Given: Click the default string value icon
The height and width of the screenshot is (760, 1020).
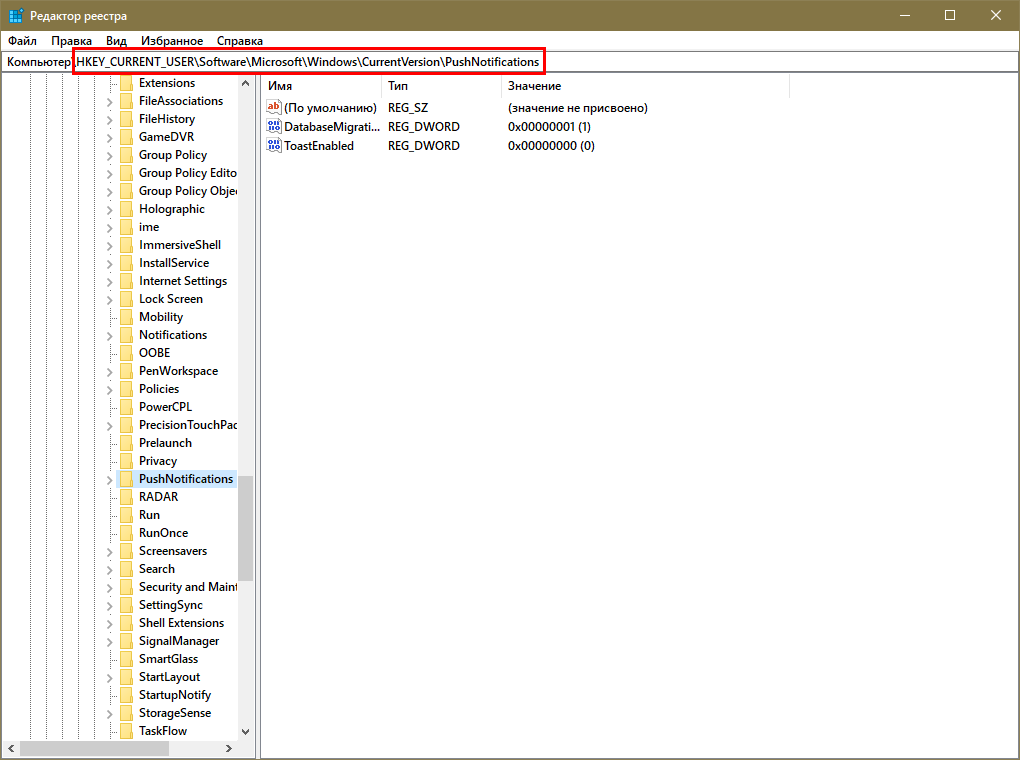Looking at the screenshot, I should point(275,108).
